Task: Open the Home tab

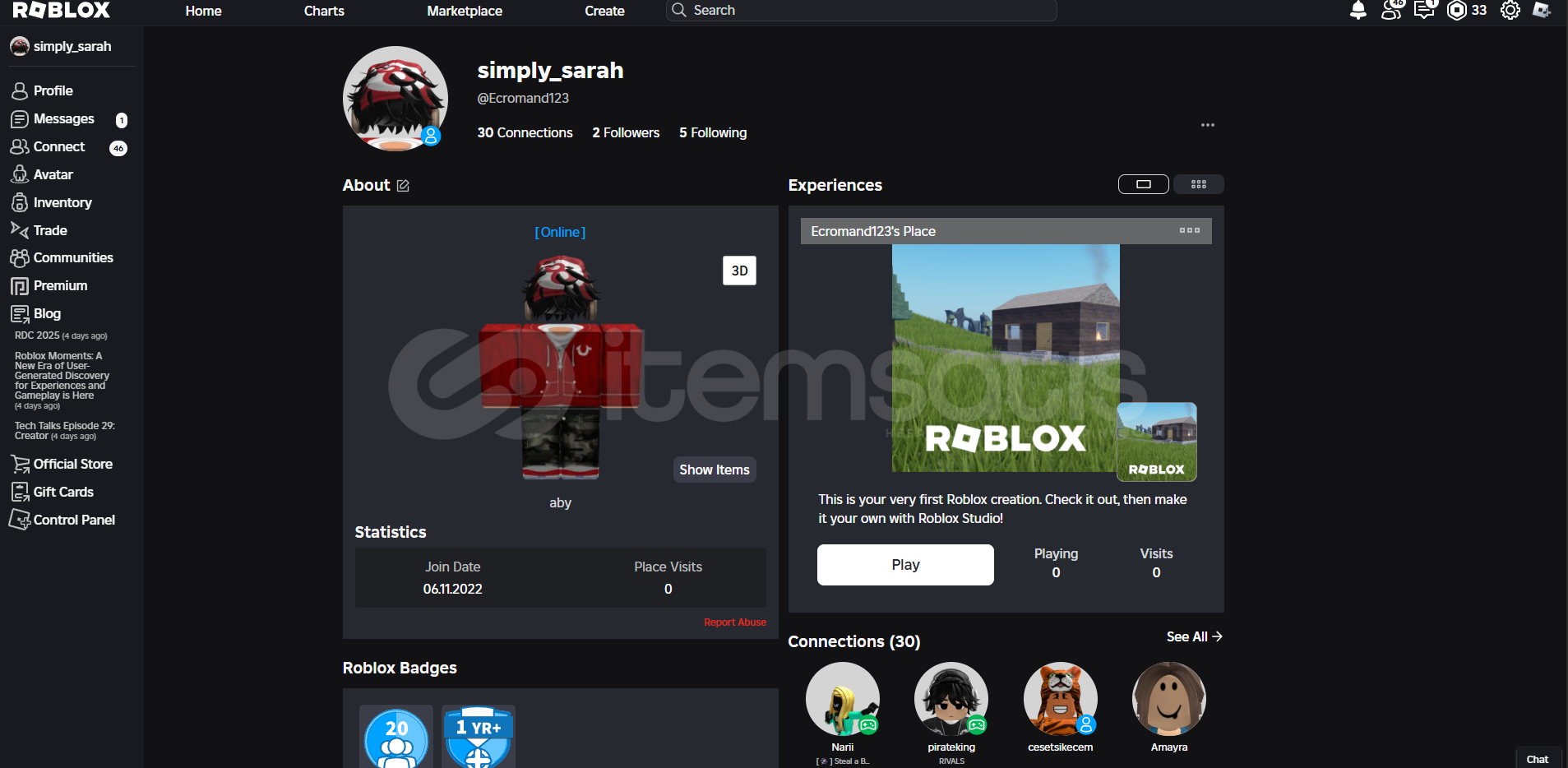Action: point(203,11)
